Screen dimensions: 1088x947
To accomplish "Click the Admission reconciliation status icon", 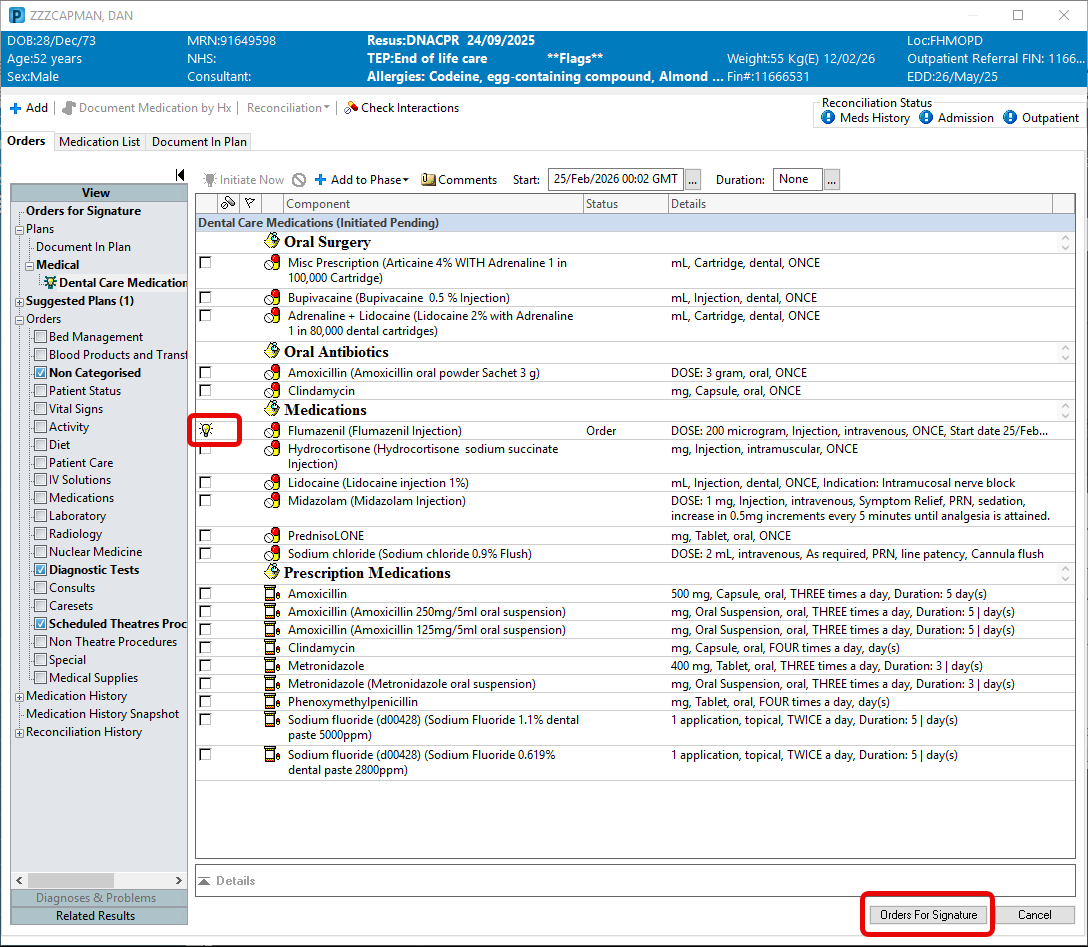I will (x=926, y=118).
